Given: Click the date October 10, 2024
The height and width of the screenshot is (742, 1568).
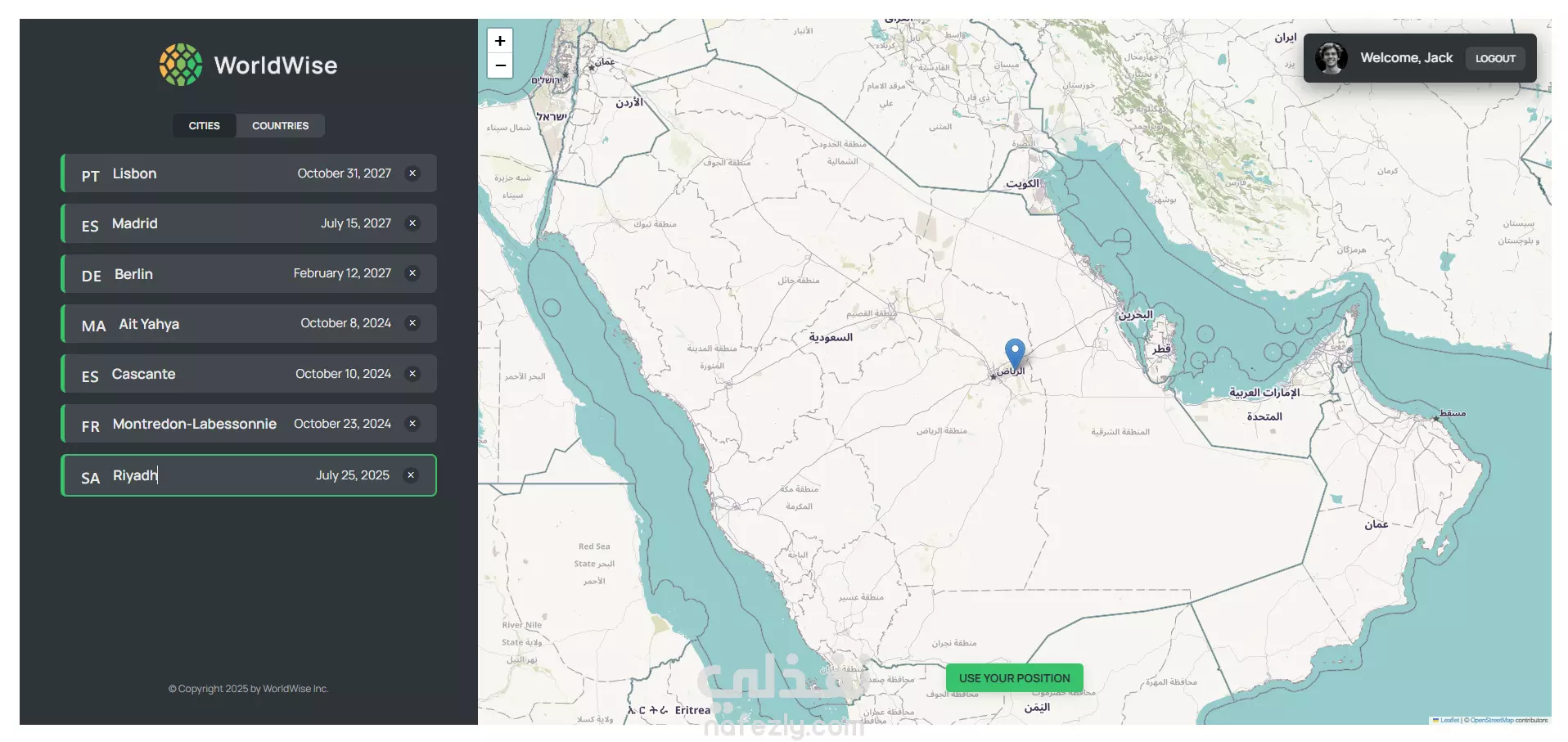Looking at the screenshot, I should tap(344, 374).
